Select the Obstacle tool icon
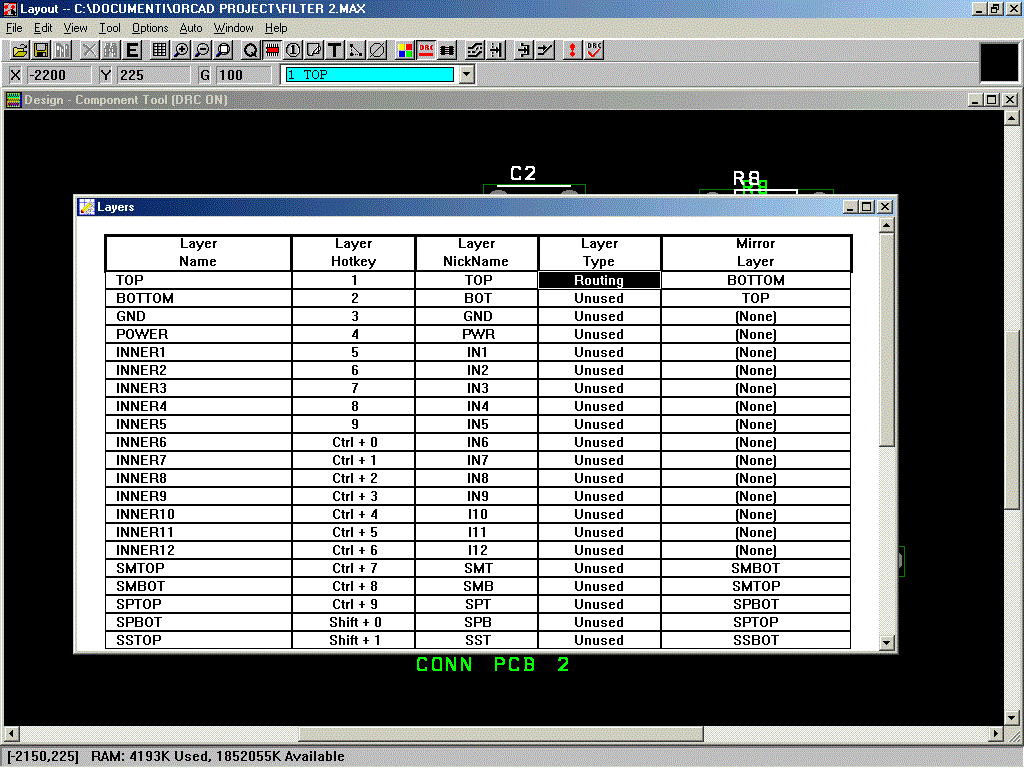 [313, 50]
